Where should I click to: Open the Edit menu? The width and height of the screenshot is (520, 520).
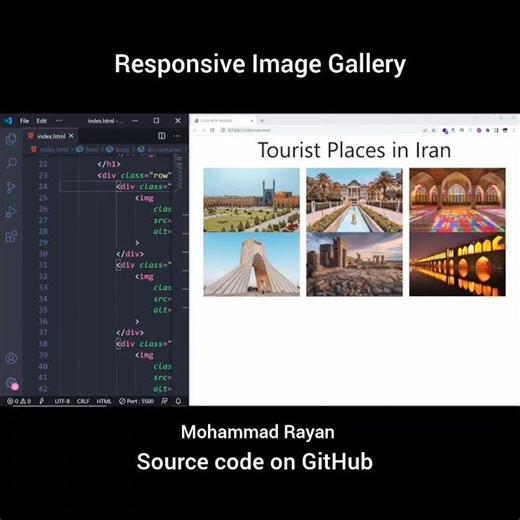coord(42,121)
